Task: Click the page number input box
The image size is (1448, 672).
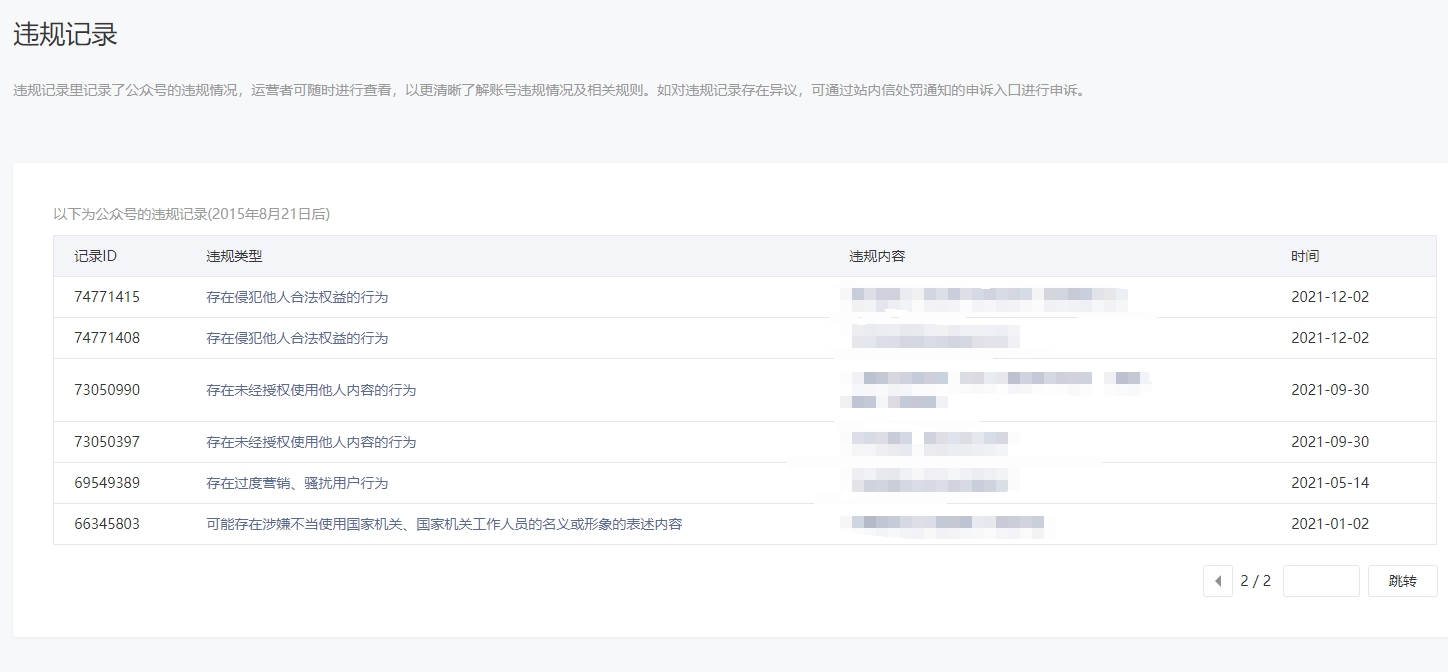Action: tap(1320, 581)
